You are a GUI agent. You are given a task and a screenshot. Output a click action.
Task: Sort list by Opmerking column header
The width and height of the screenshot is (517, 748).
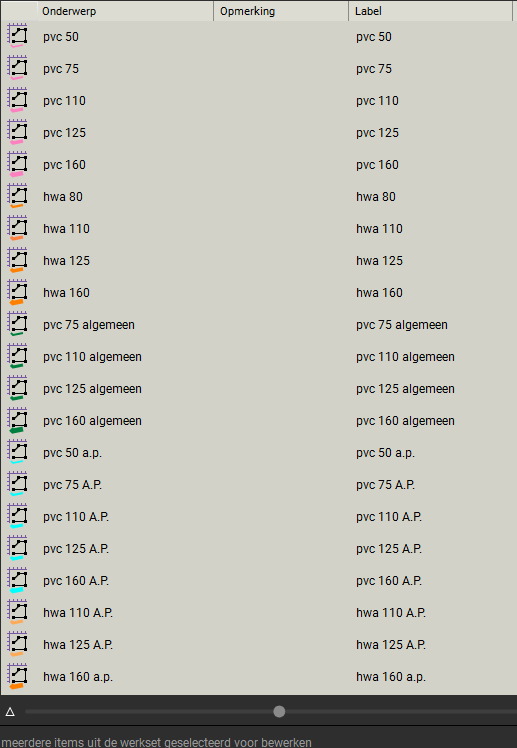(x=281, y=11)
